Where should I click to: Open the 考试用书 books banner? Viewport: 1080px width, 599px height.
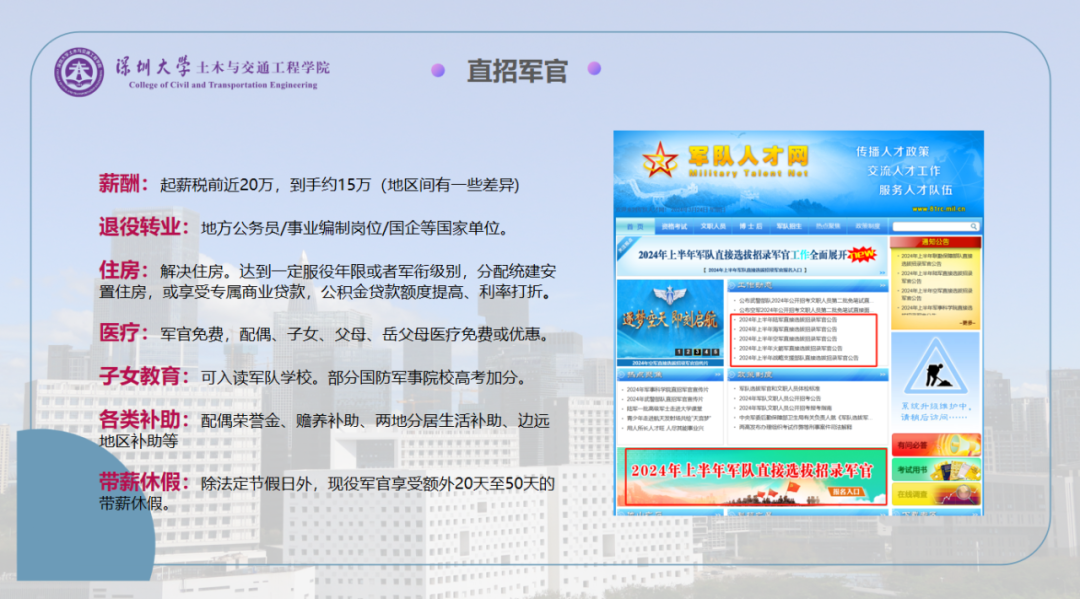tap(935, 469)
